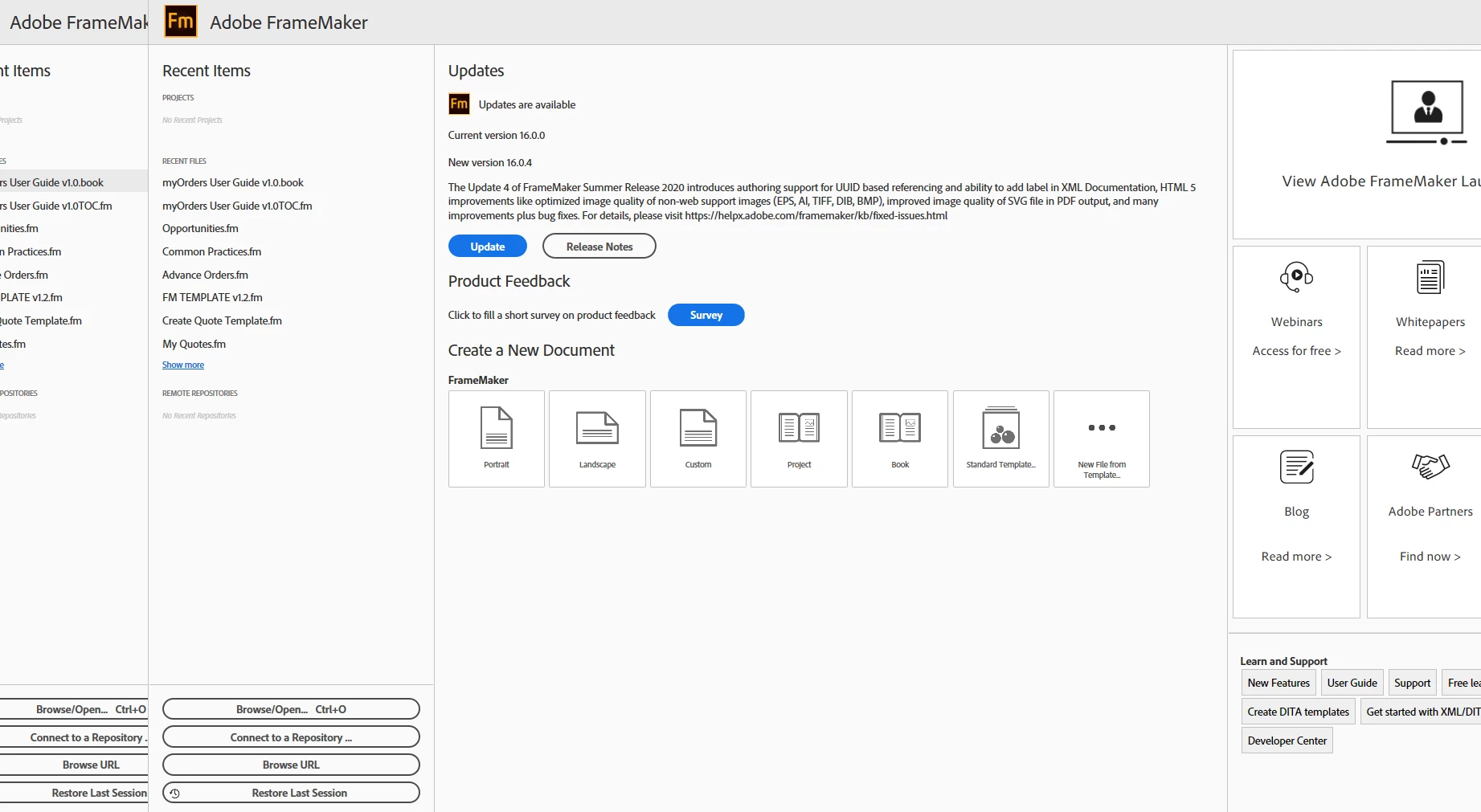
Task: Open Whitepapers Read more link
Action: [1430, 351]
